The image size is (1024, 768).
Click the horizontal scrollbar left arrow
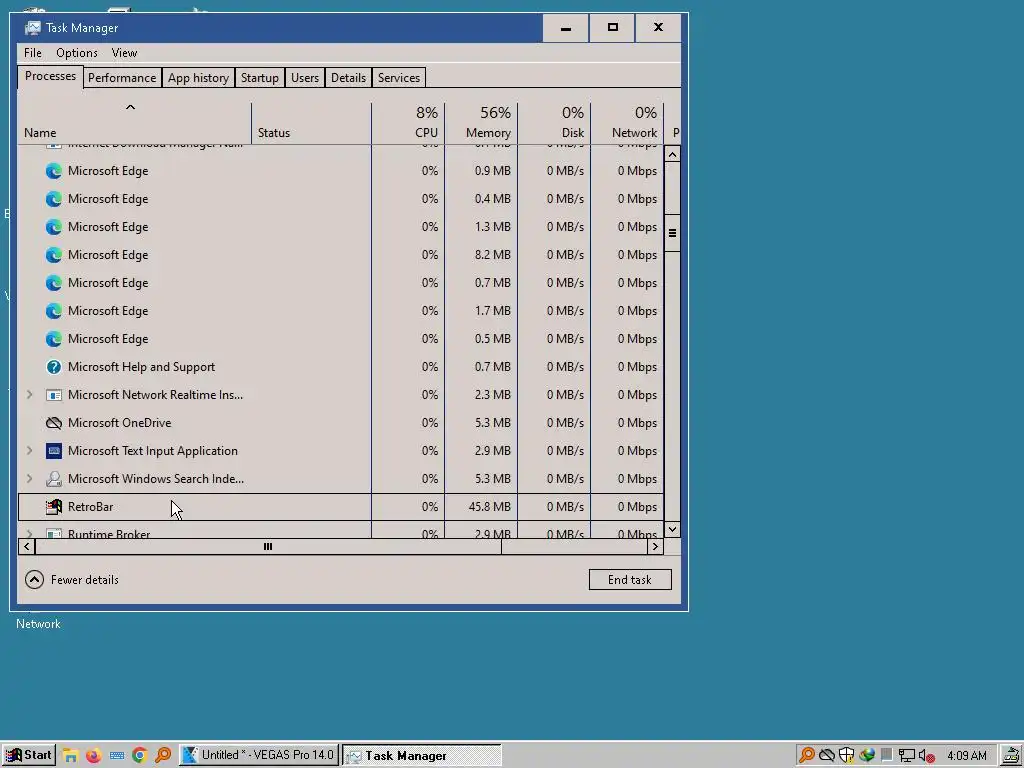pos(27,547)
